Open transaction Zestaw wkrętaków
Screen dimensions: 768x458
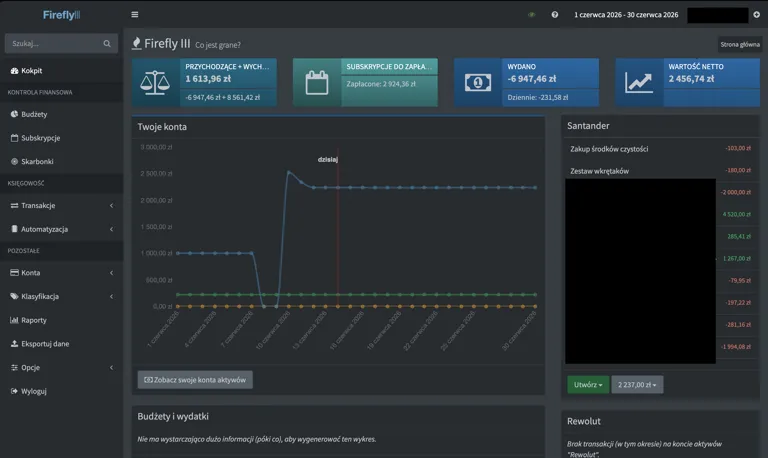coord(599,171)
